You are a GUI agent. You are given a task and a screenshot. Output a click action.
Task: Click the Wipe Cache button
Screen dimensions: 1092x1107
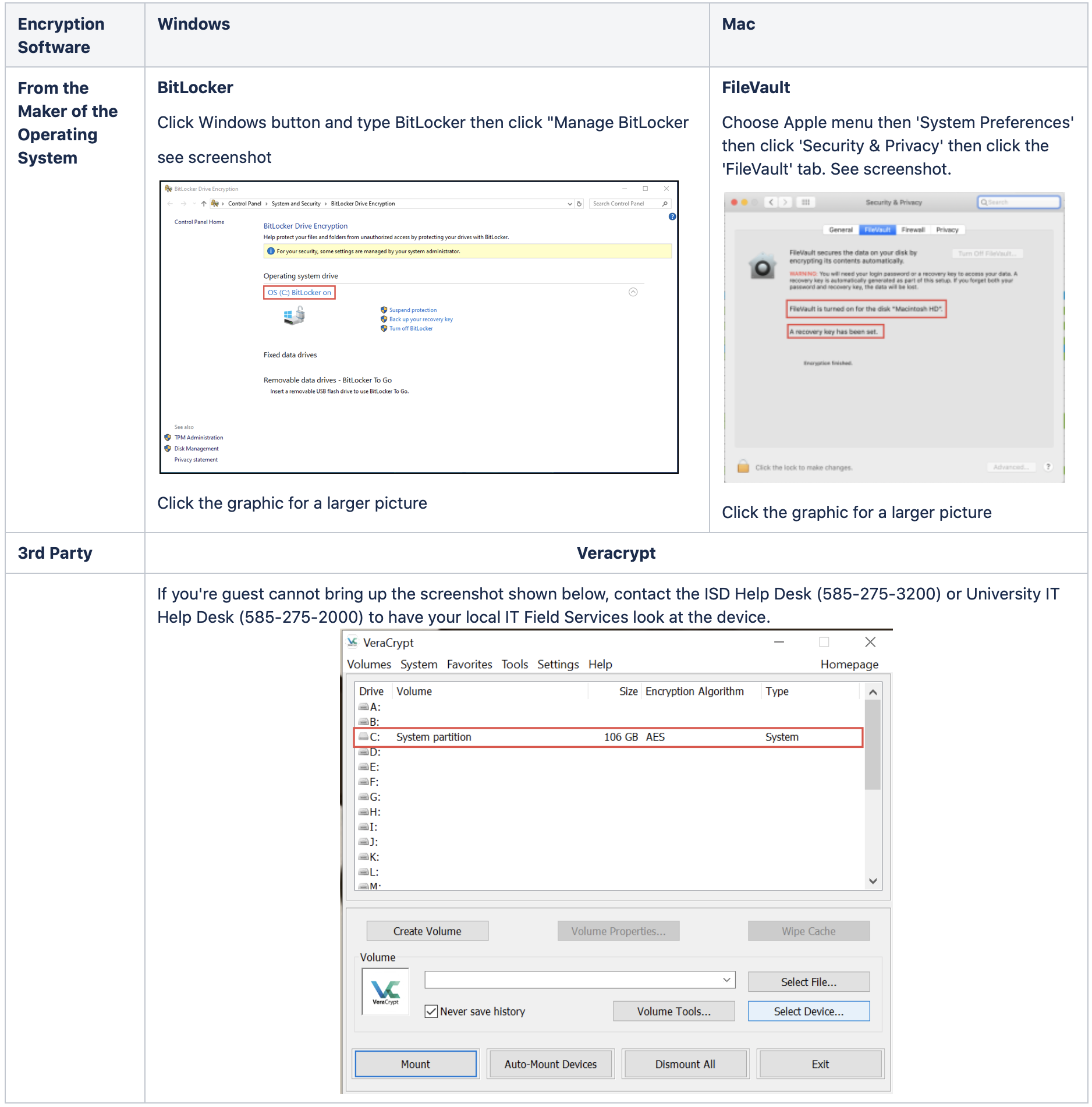coord(809,931)
